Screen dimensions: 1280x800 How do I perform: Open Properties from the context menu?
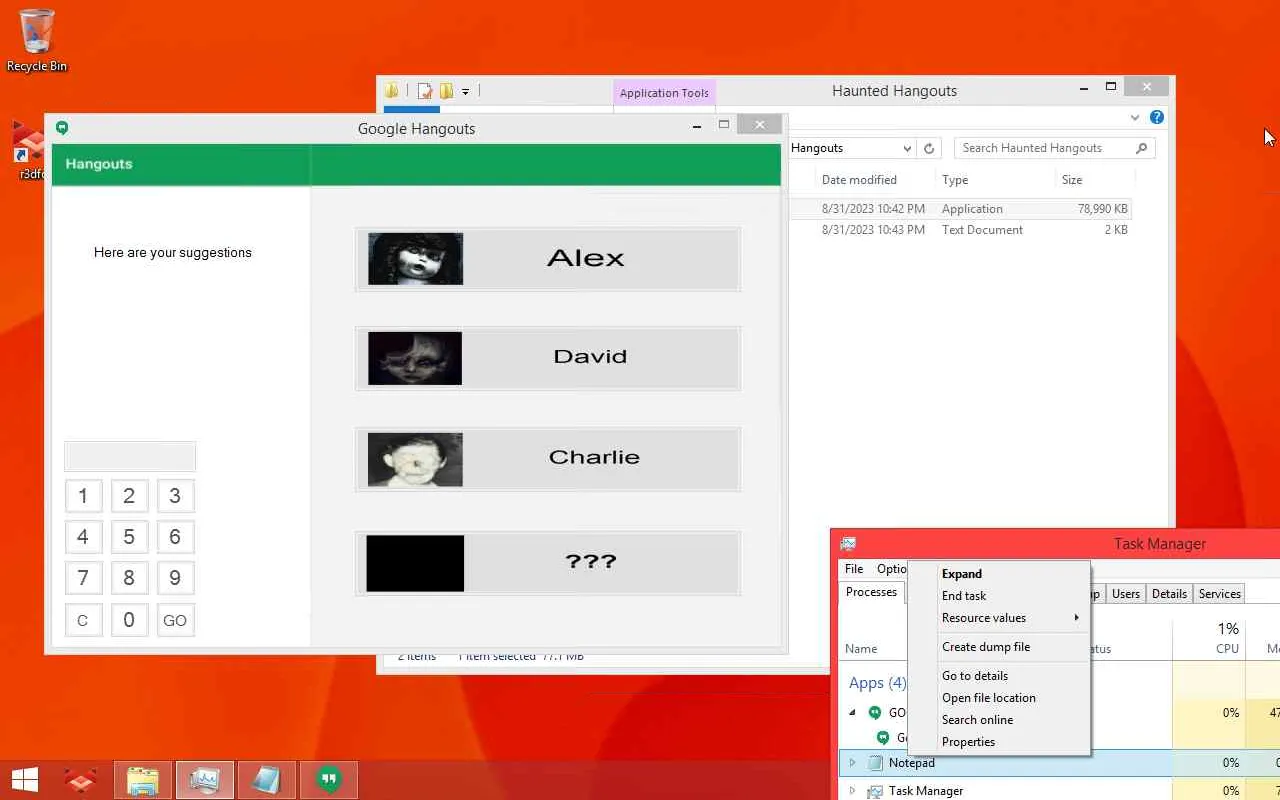coord(998,742)
